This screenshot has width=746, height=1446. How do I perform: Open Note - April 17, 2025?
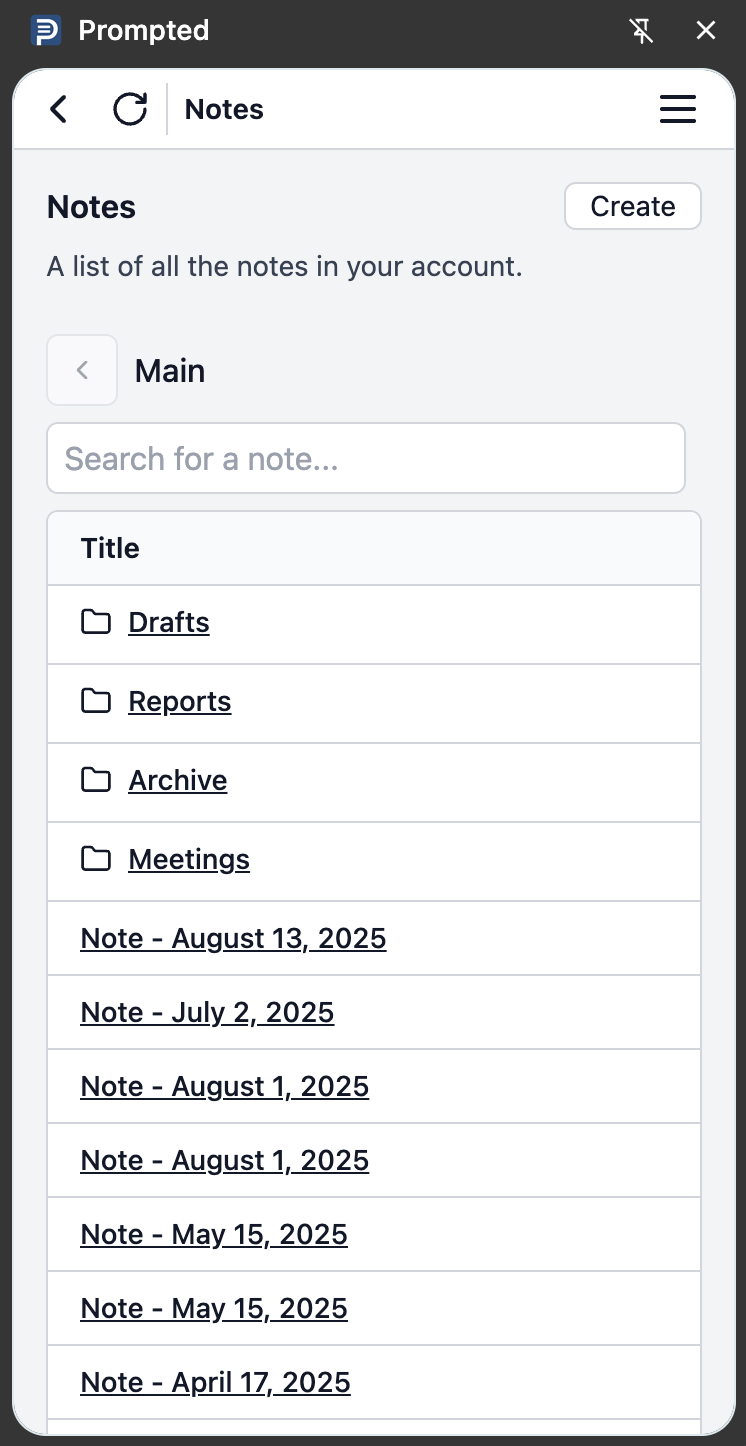(x=215, y=1381)
